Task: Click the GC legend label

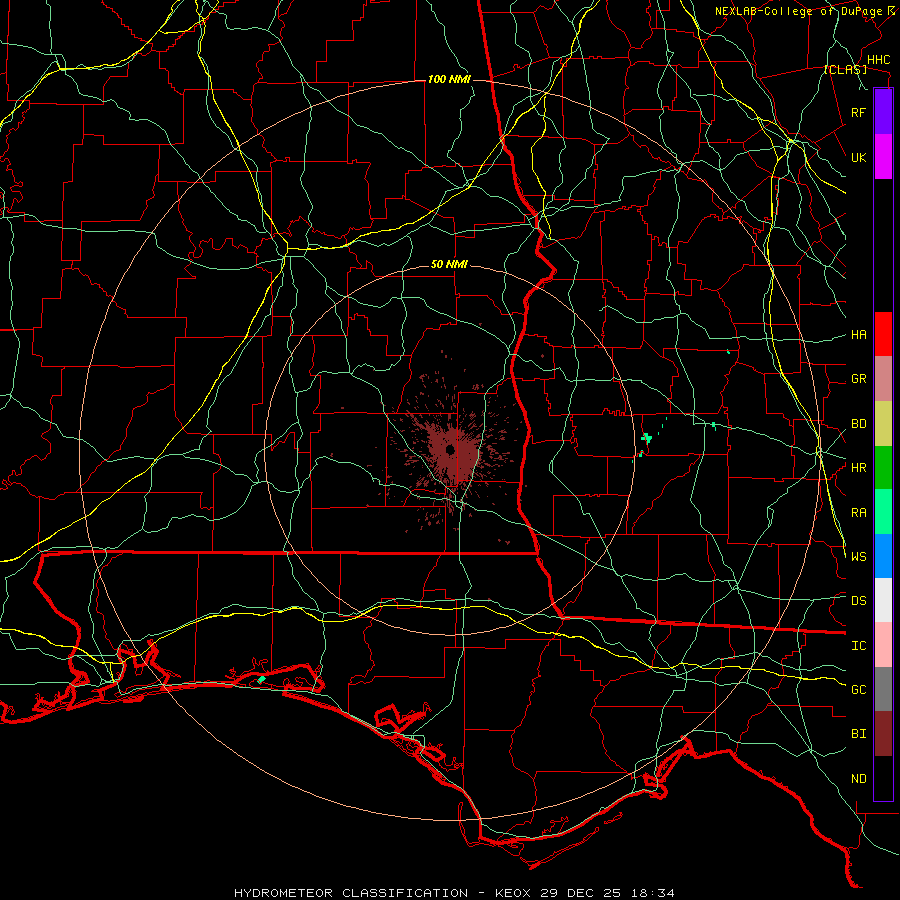Action: tap(858, 690)
